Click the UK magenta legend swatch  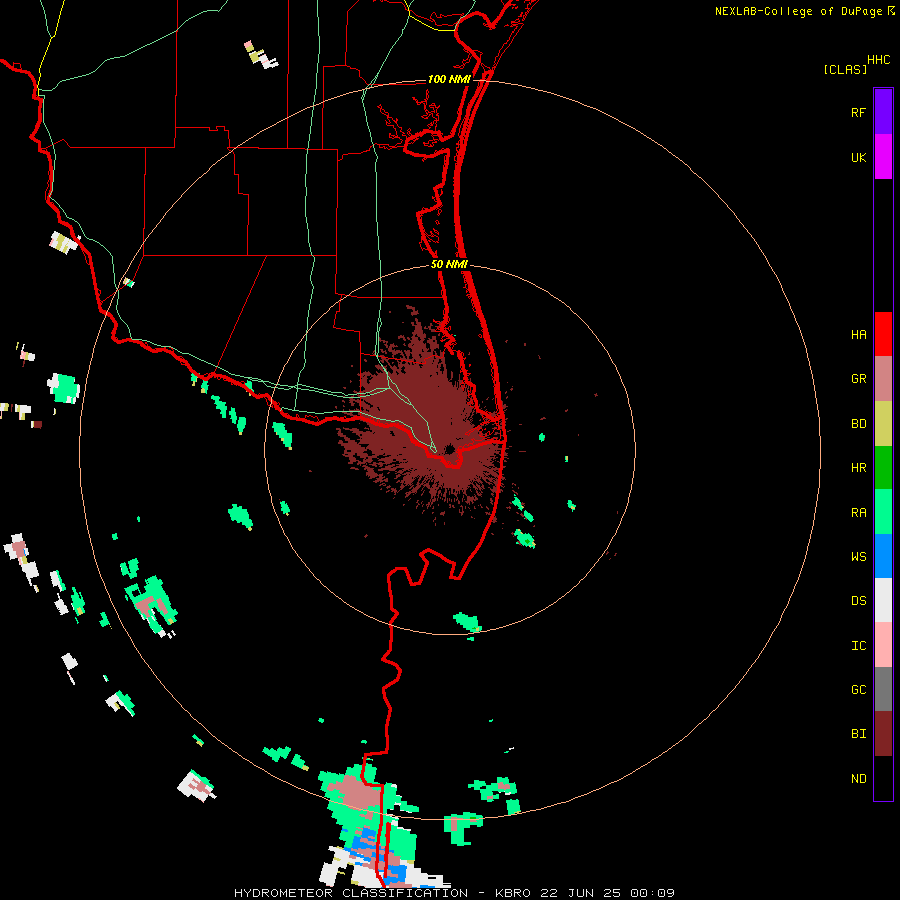pos(883,156)
